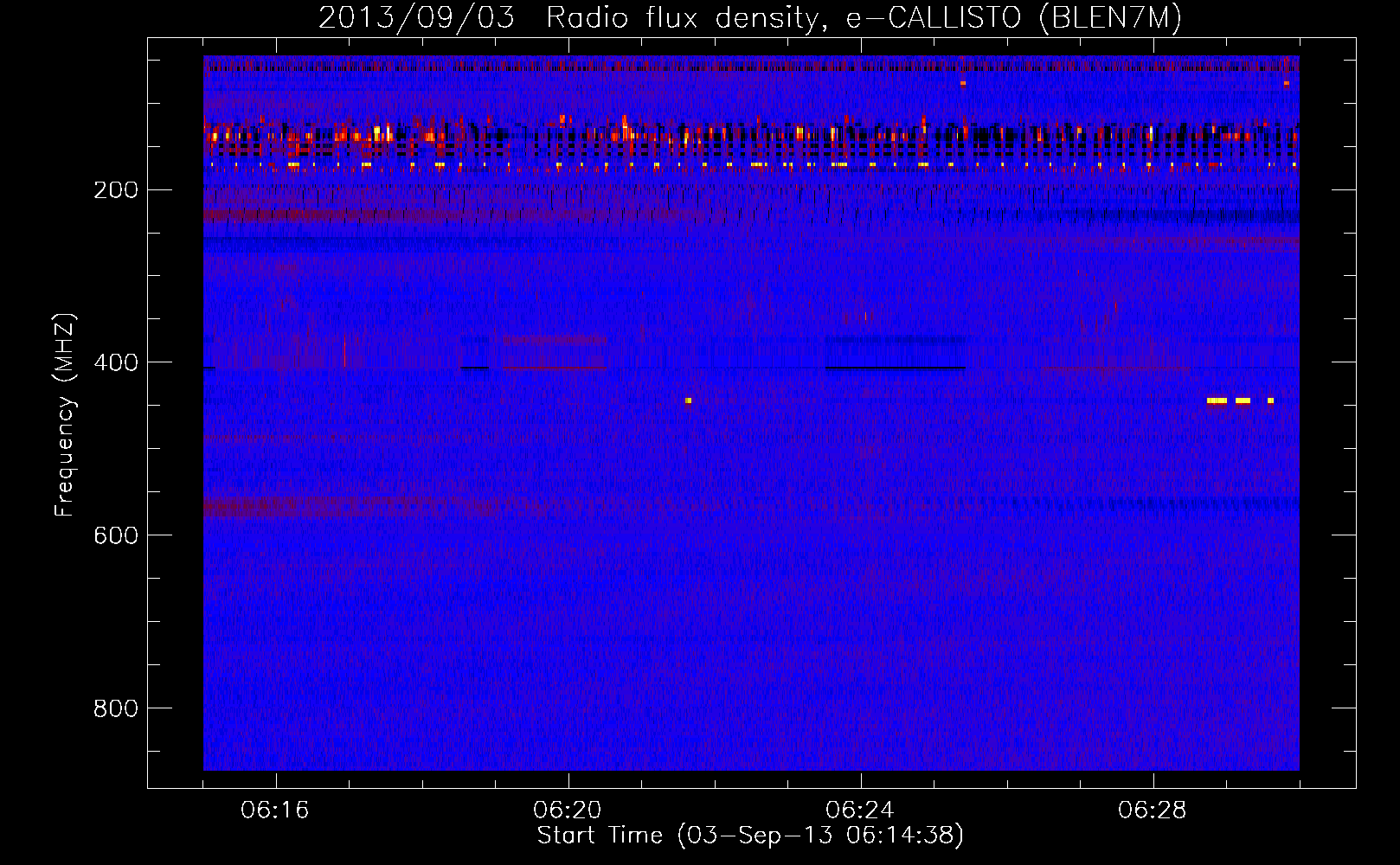
Task: Click the 800 frequency tick label
Action: (x=116, y=709)
